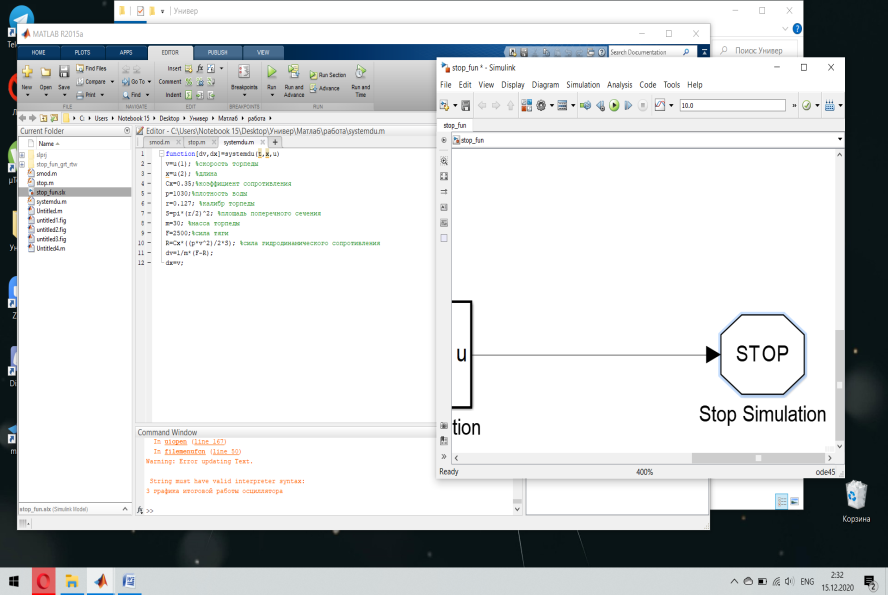The image size is (888, 595).
Task: Switch to the PUBLISH ribbon tab
Action: coord(217,51)
